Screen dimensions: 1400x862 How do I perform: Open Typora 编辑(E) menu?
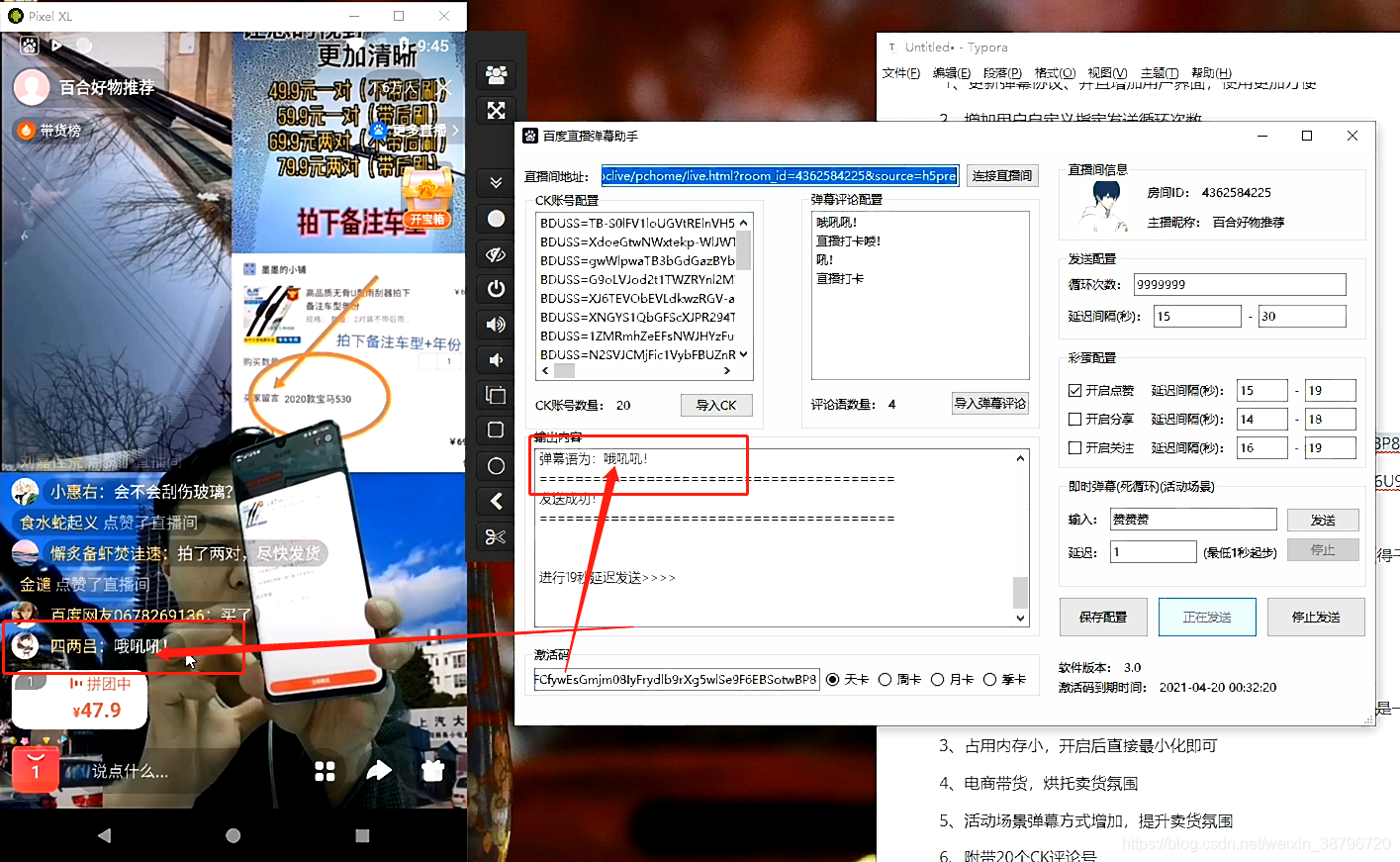coord(952,73)
